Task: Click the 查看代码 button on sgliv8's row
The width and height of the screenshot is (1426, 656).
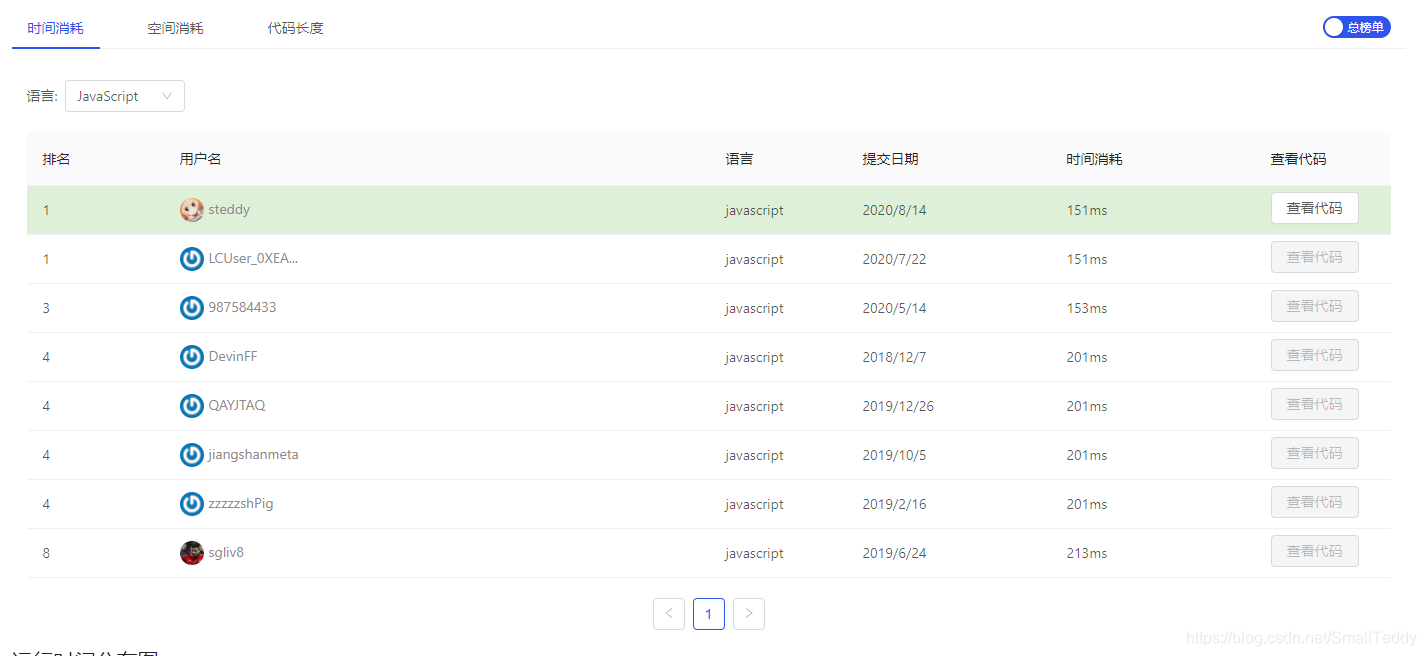Action: pyautogui.click(x=1314, y=550)
